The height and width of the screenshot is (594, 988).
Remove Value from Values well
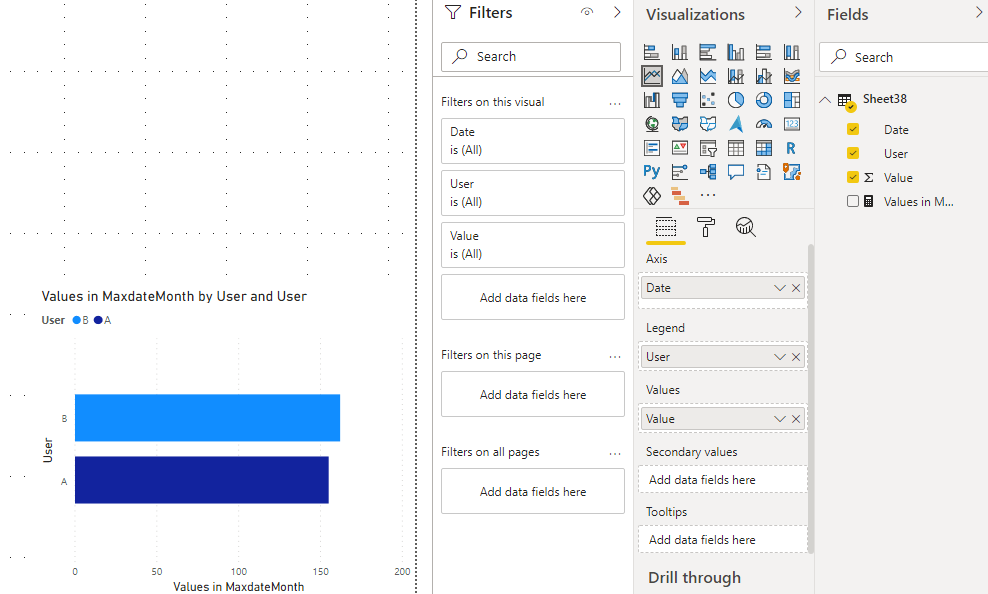pyautogui.click(x=796, y=419)
